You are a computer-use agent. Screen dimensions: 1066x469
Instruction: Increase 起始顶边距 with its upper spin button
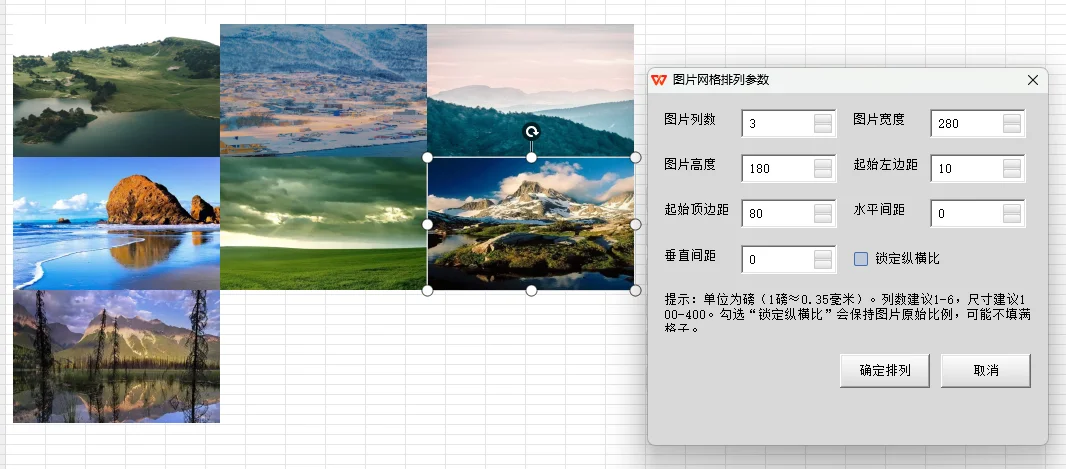(x=823, y=208)
